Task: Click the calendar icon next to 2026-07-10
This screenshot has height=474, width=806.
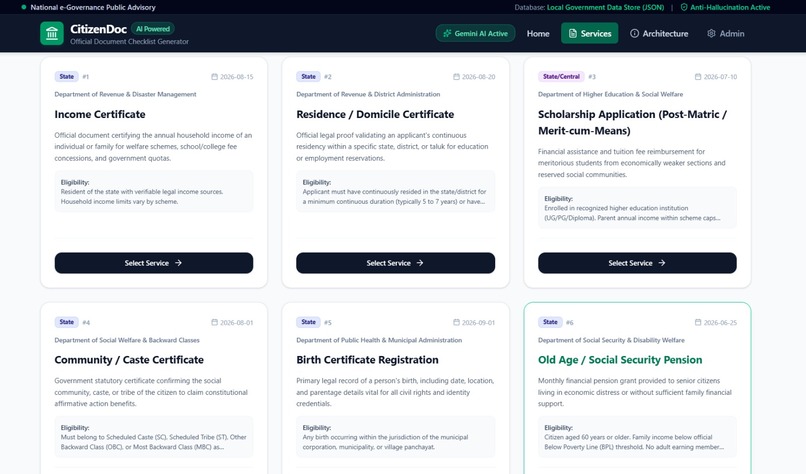Action: click(x=698, y=77)
